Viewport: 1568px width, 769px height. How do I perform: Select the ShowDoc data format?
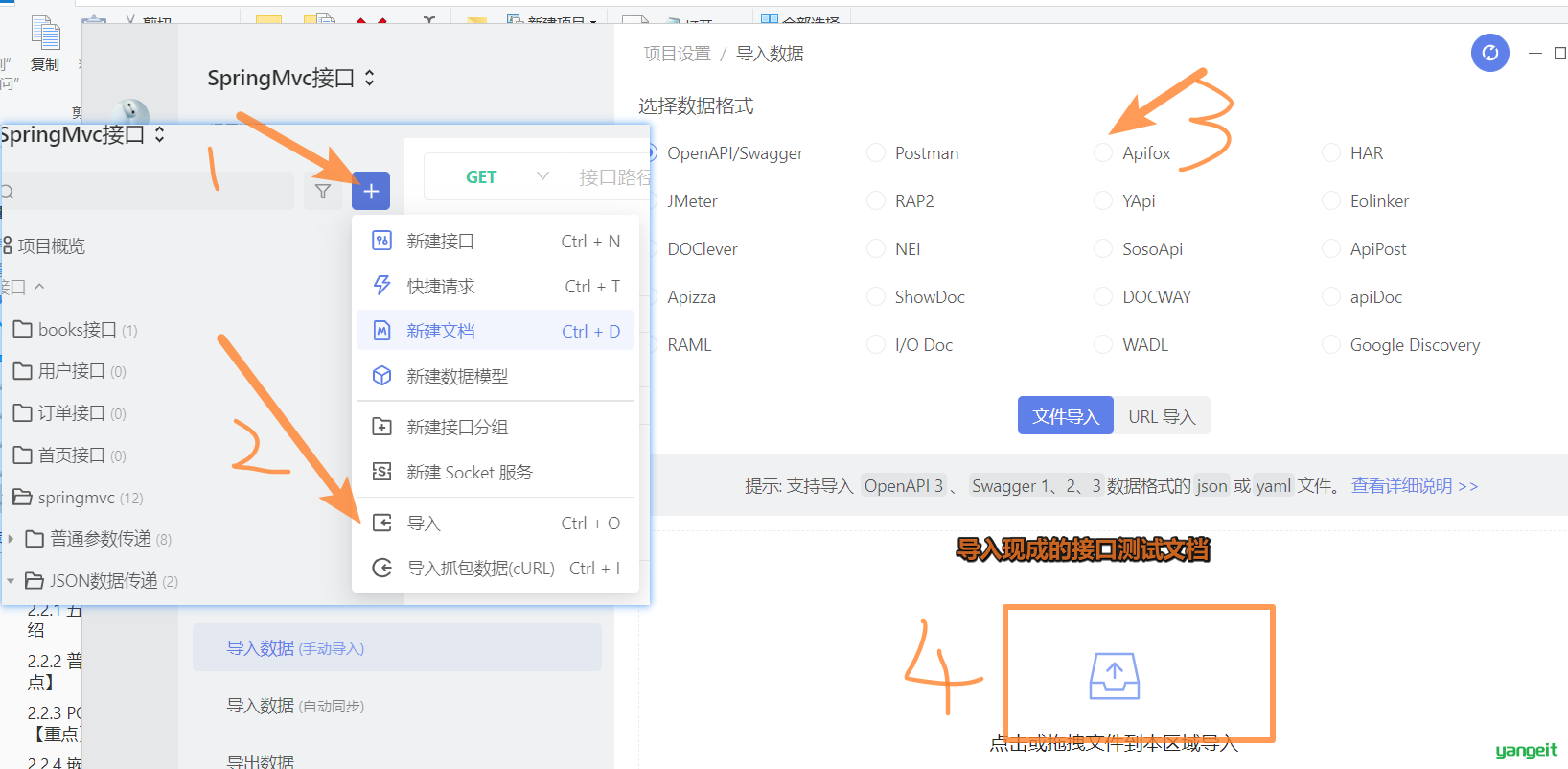coord(915,297)
